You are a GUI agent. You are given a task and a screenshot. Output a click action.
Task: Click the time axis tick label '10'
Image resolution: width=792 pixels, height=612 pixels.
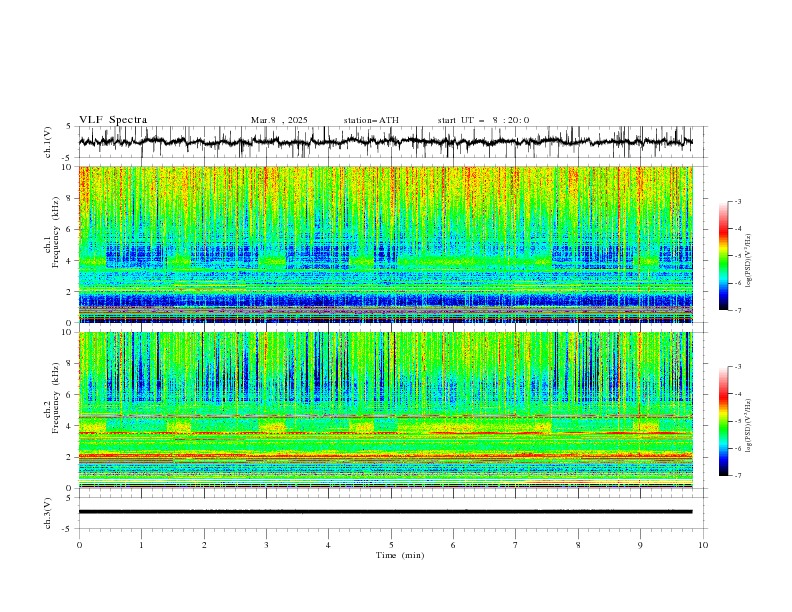(703, 545)
